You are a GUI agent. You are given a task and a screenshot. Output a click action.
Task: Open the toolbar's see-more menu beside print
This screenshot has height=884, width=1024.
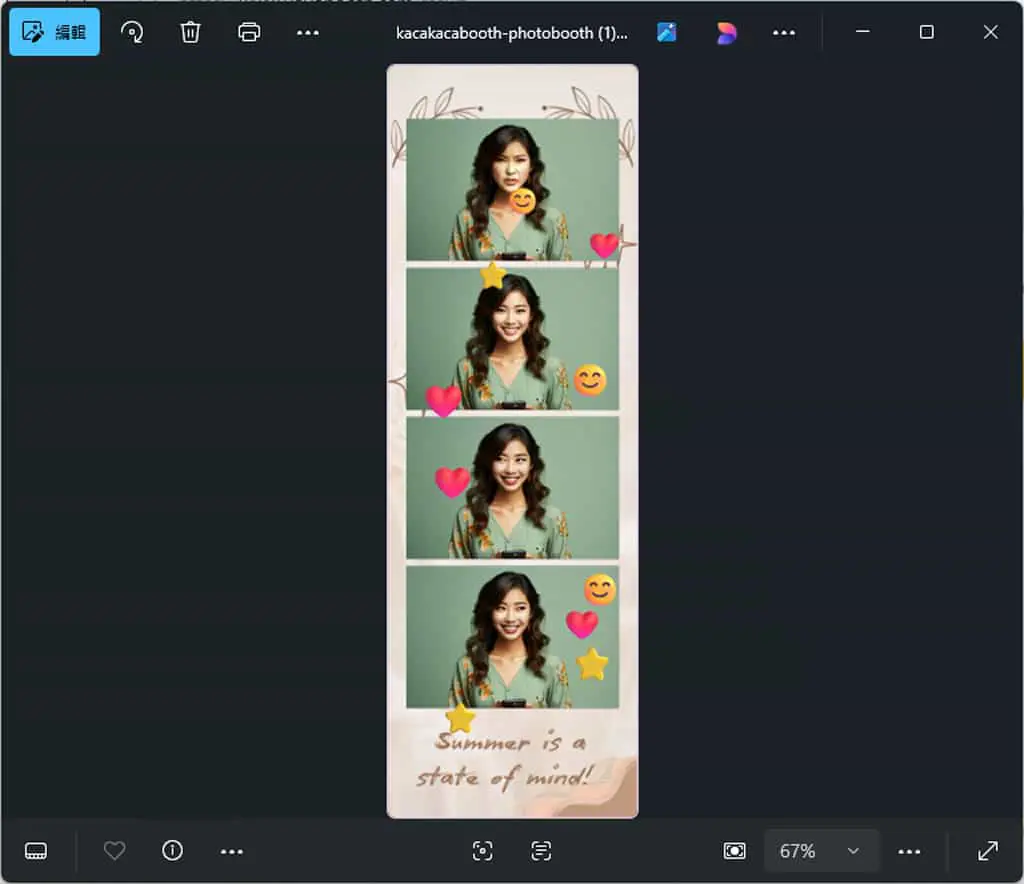point(308,33)
